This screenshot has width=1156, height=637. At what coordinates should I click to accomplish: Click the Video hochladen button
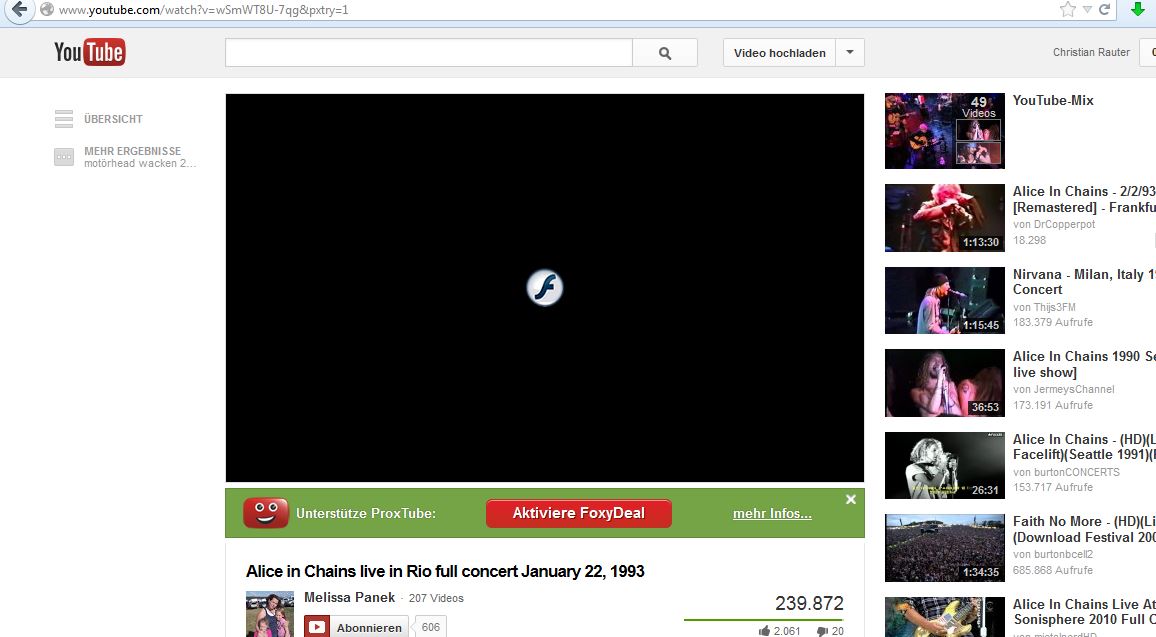click(x=779, y=53)
